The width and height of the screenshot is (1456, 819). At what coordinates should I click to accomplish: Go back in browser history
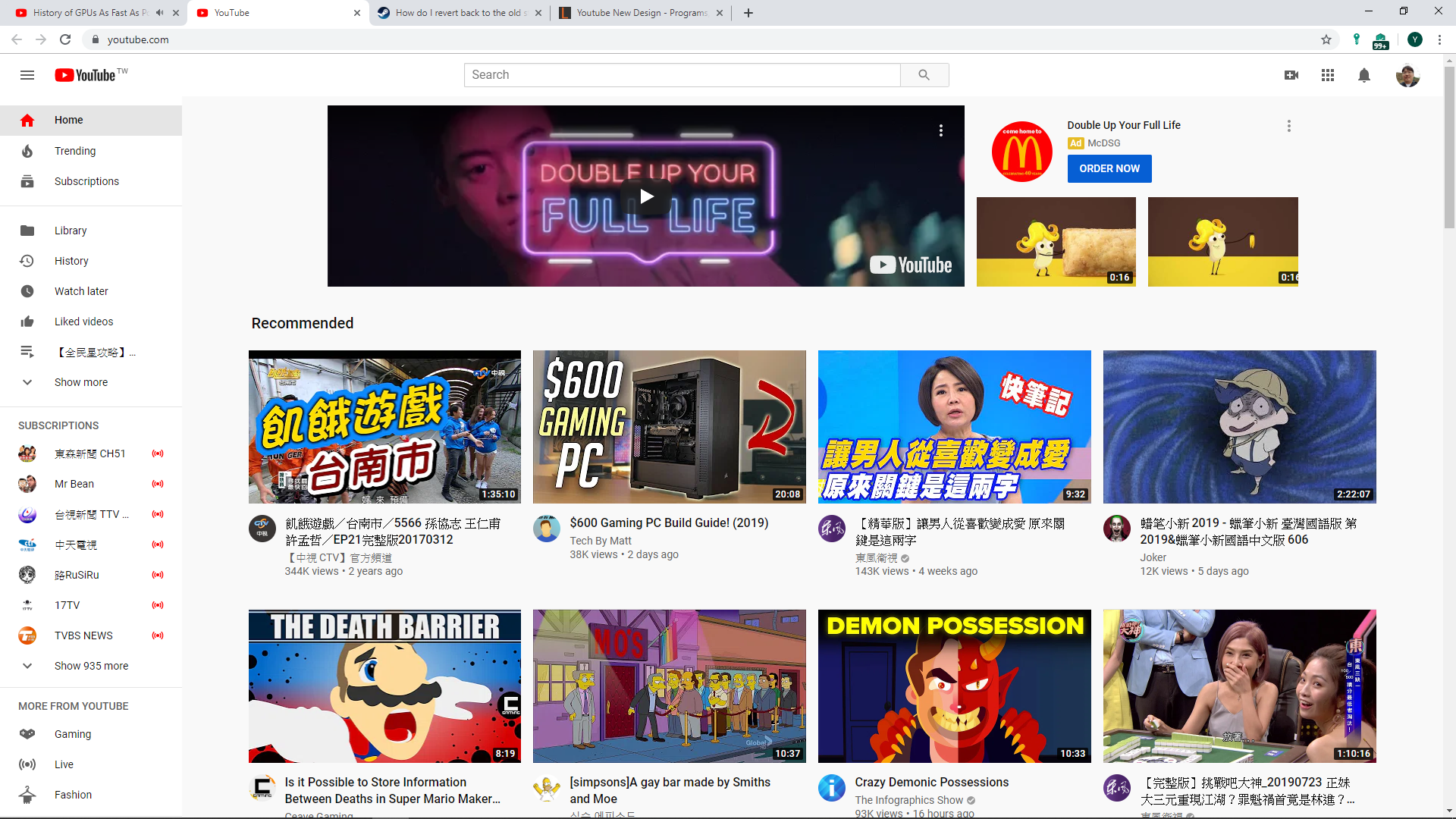click(x=17, y=39)
